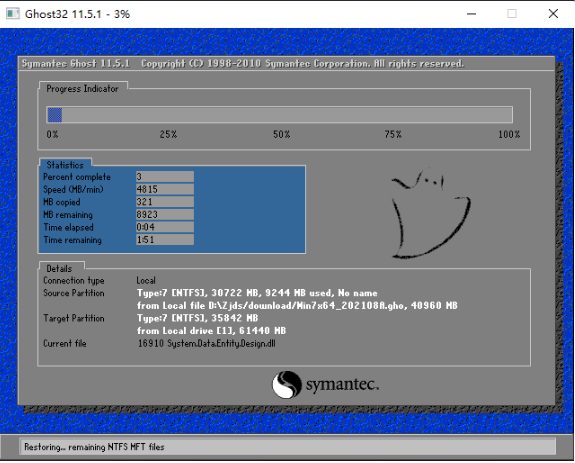The image size is (575, 463).
Task: Select the MB remaining value field
Action: pyautogui.click(x=165, y=214)
